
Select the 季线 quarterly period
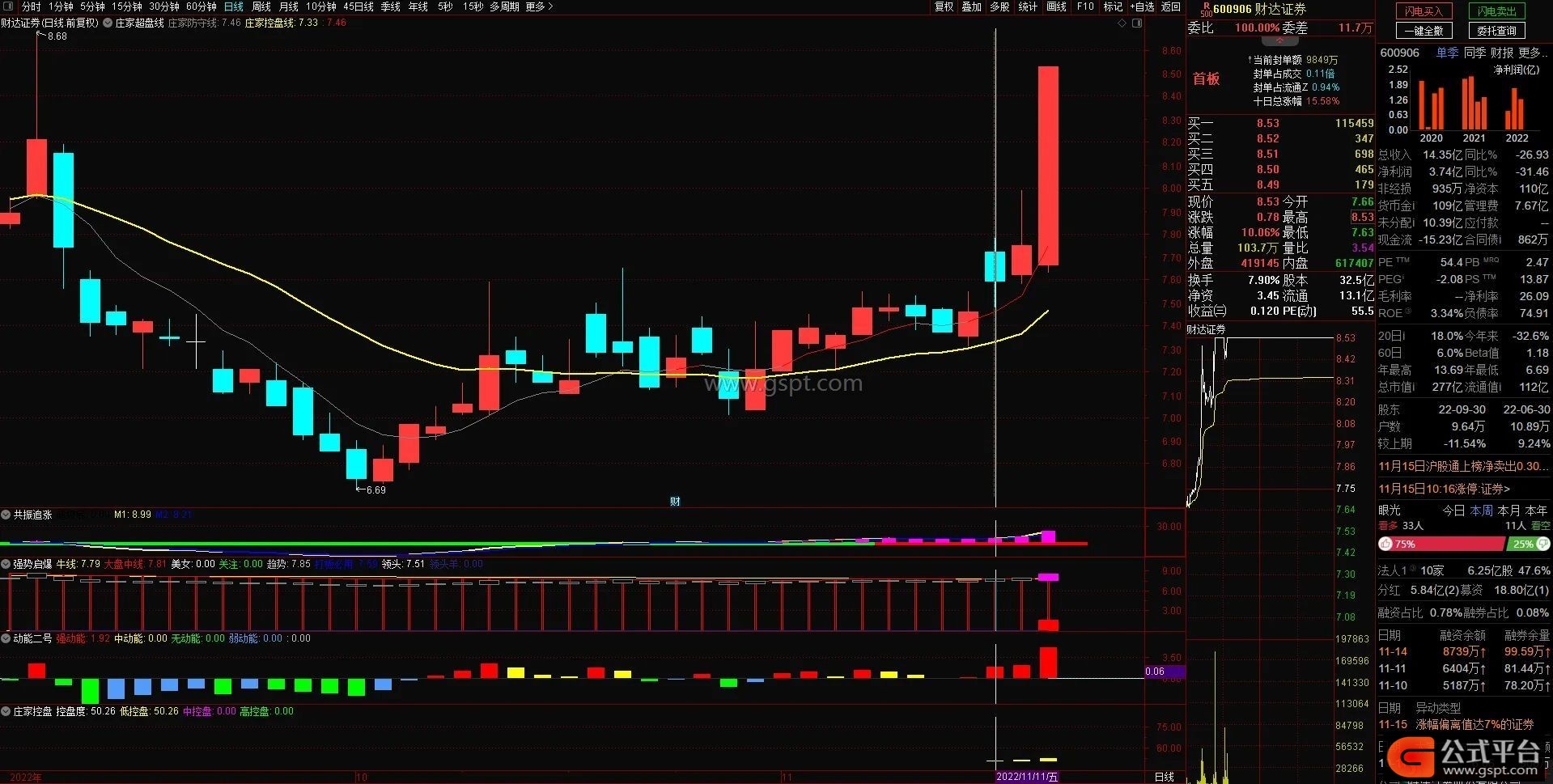coord(391,6)
